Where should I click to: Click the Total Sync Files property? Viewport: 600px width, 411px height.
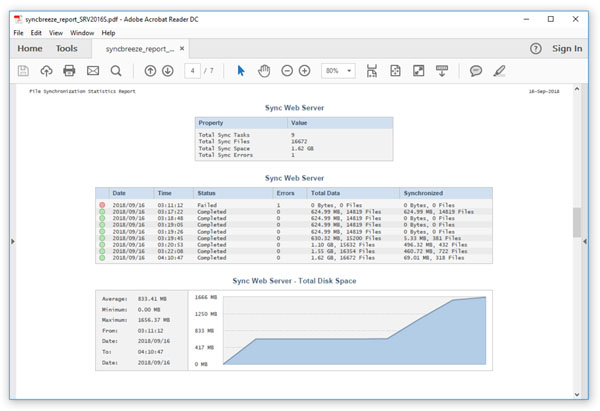tap(224, 142)
